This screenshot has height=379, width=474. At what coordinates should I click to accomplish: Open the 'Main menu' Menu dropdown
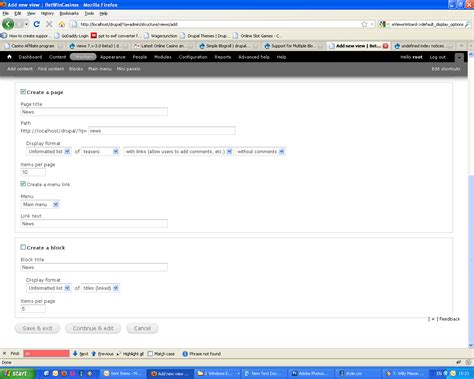point(40,204)
